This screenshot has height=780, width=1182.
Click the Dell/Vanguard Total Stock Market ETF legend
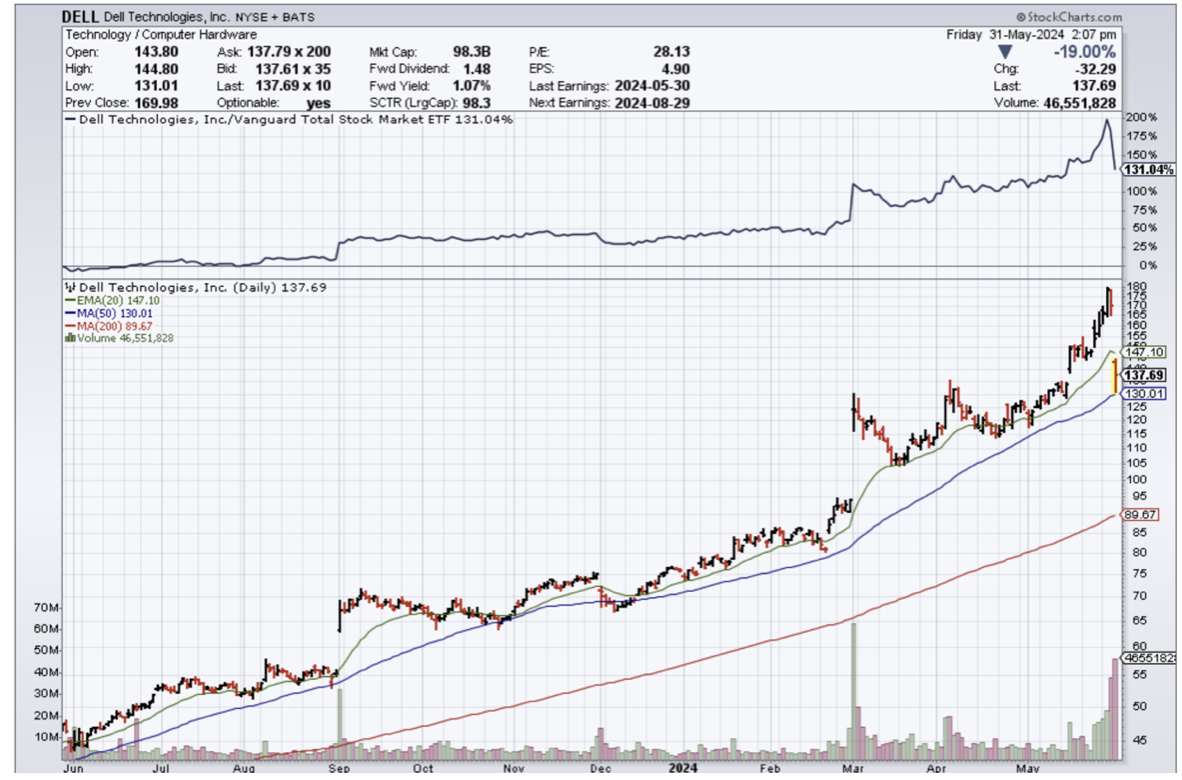pyautogui.click(x=288, y=120)
